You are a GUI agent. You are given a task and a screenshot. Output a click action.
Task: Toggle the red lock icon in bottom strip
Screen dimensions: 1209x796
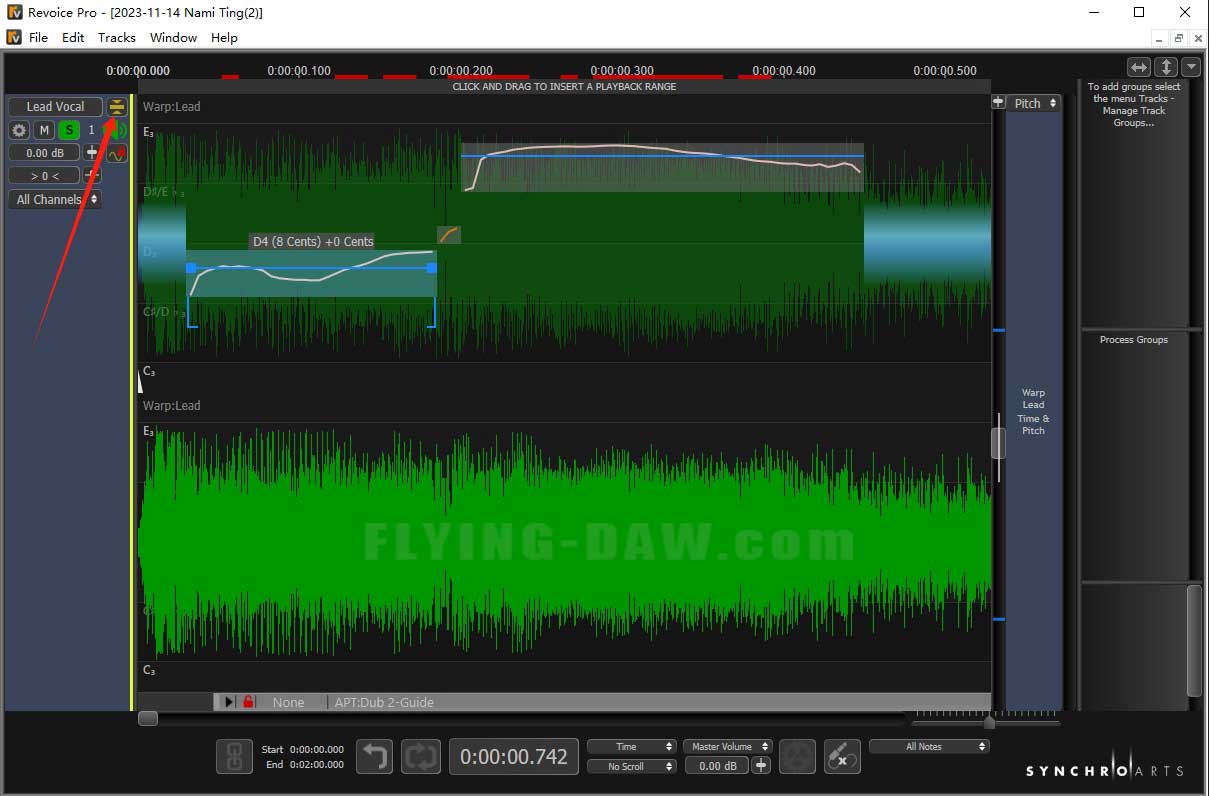[x=248, y=702]
